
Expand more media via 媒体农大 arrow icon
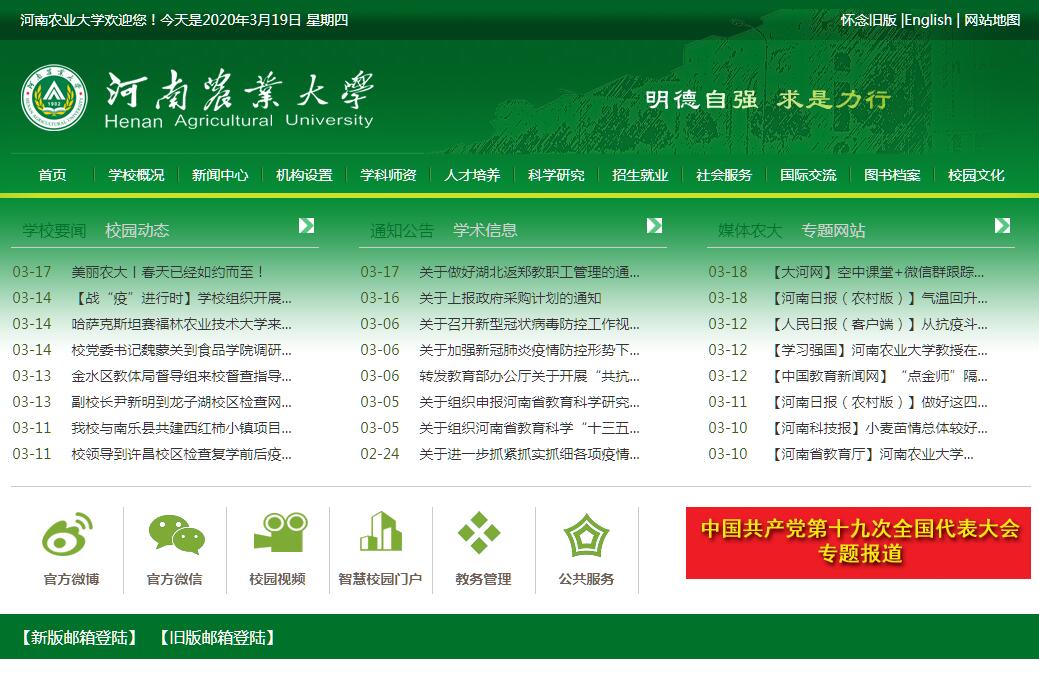(1002, 226)
